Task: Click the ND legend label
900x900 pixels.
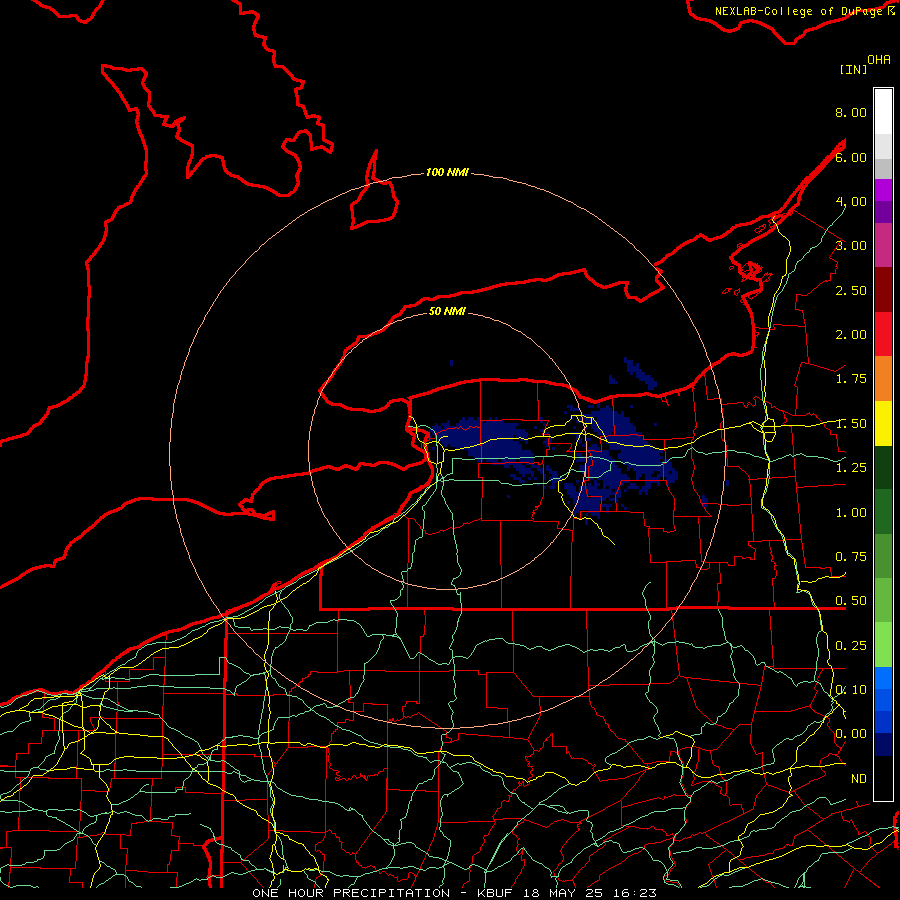Action: (859, 779)
